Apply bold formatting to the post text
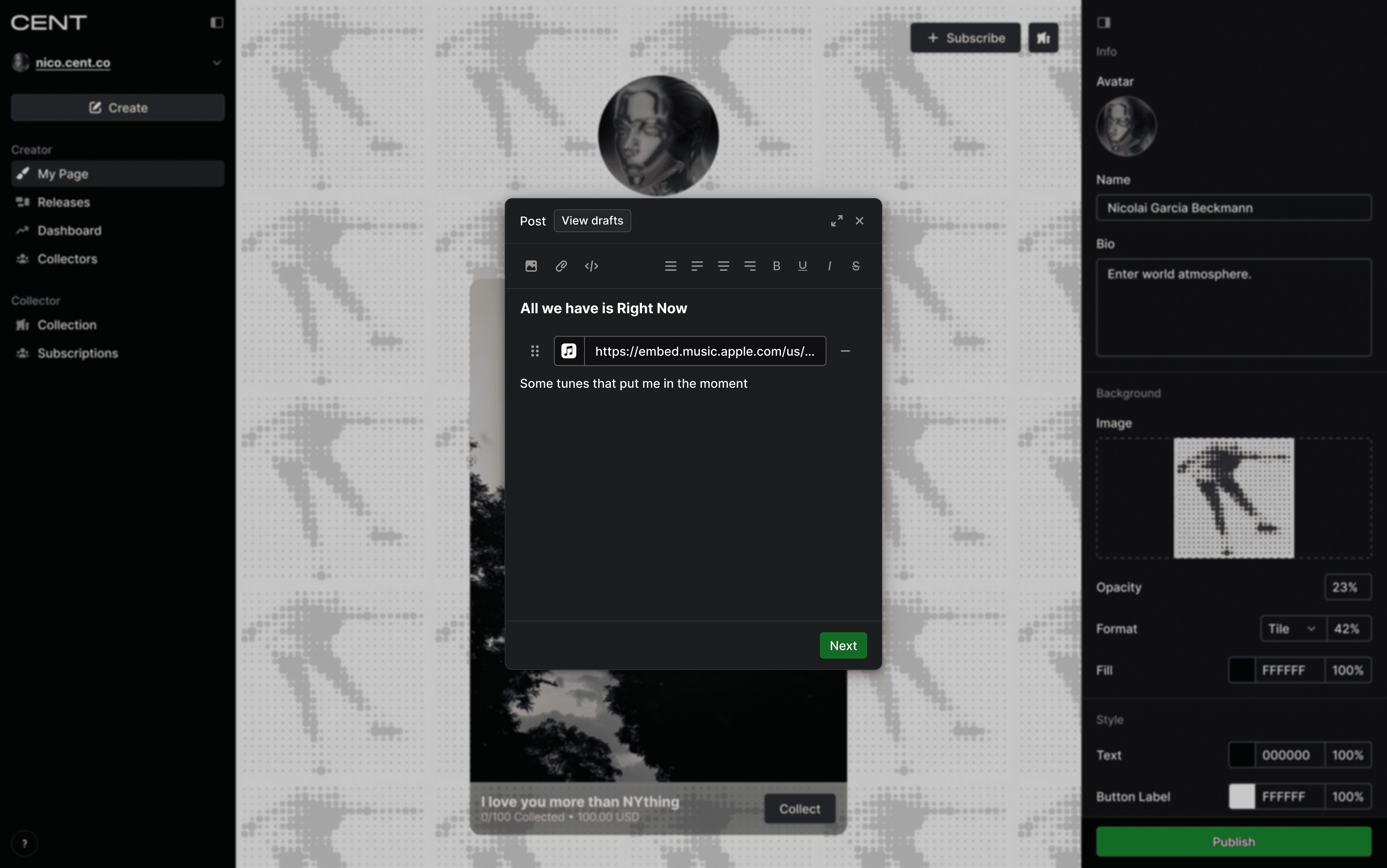 point(776,266)
